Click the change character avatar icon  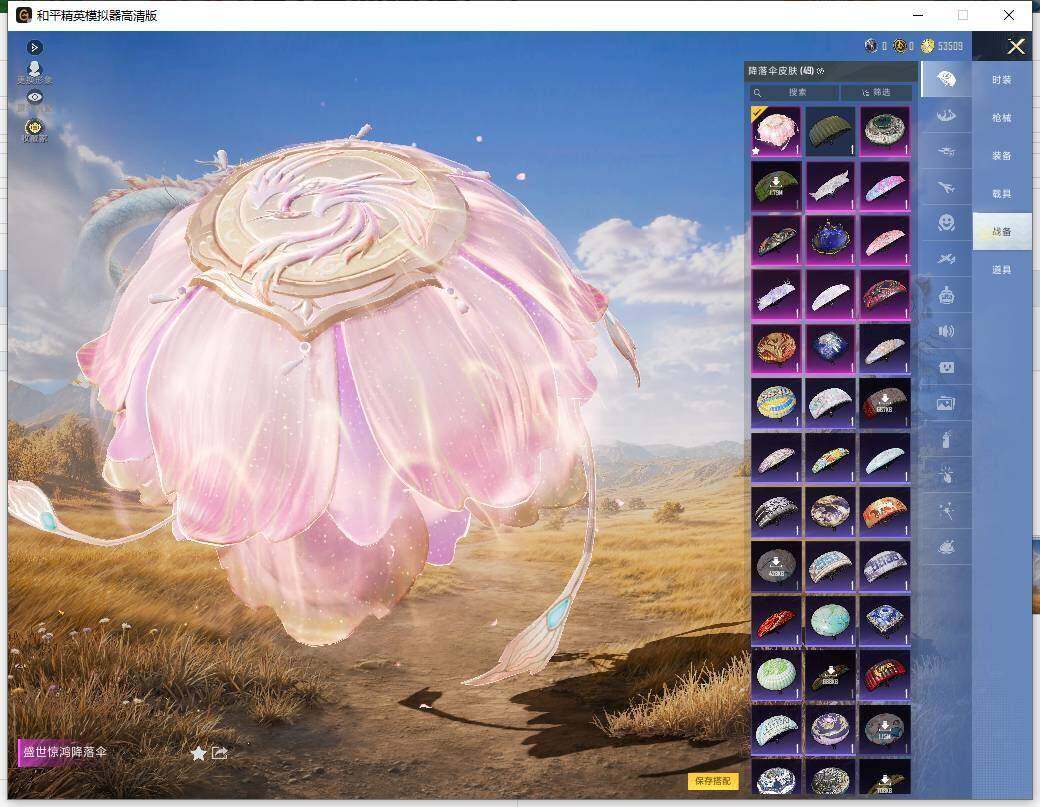coord(34,72)
